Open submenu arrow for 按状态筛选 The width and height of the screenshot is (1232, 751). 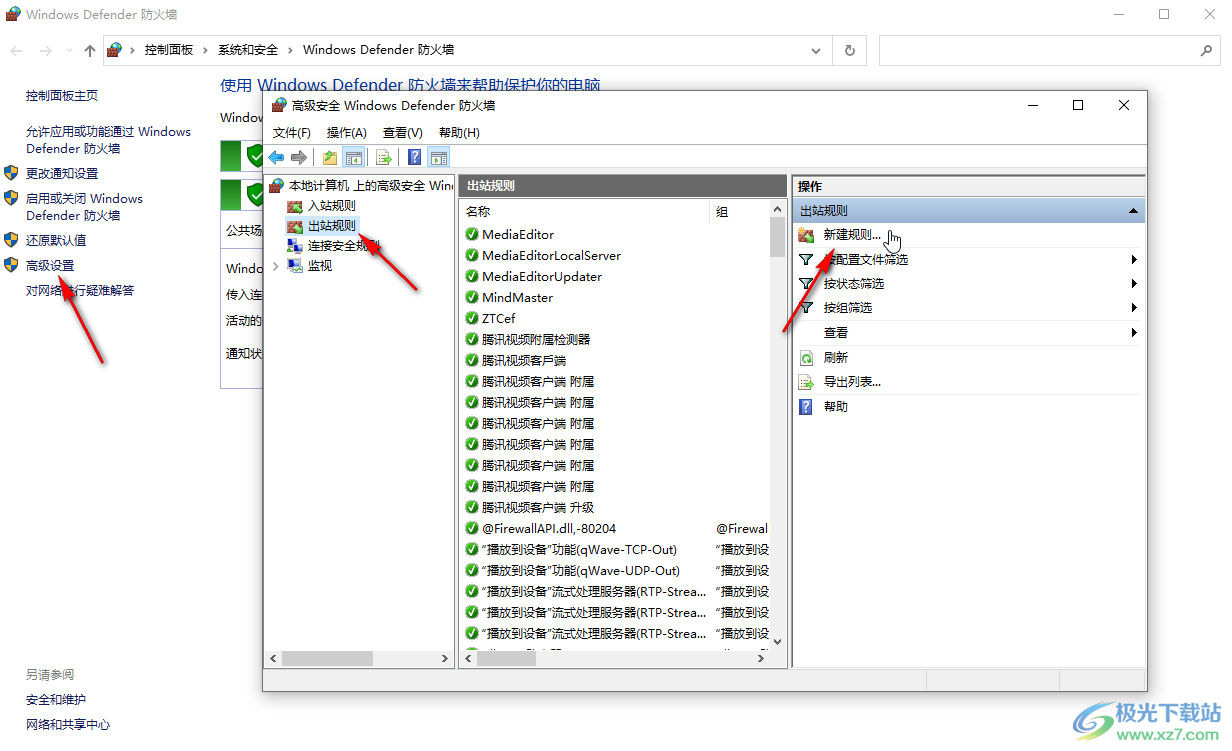pyautogui.click(x=1134, y=284)
